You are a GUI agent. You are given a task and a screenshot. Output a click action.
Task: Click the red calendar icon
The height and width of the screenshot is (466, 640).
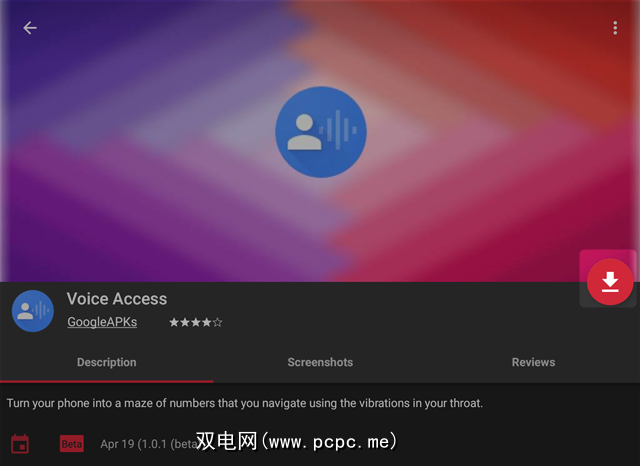pyautogui.click(x=20, y=444)
